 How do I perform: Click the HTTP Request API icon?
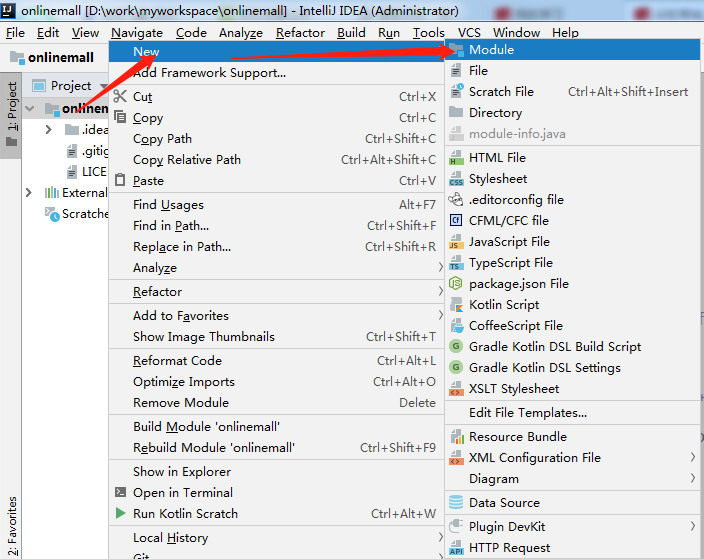click(x=456, y=548)
